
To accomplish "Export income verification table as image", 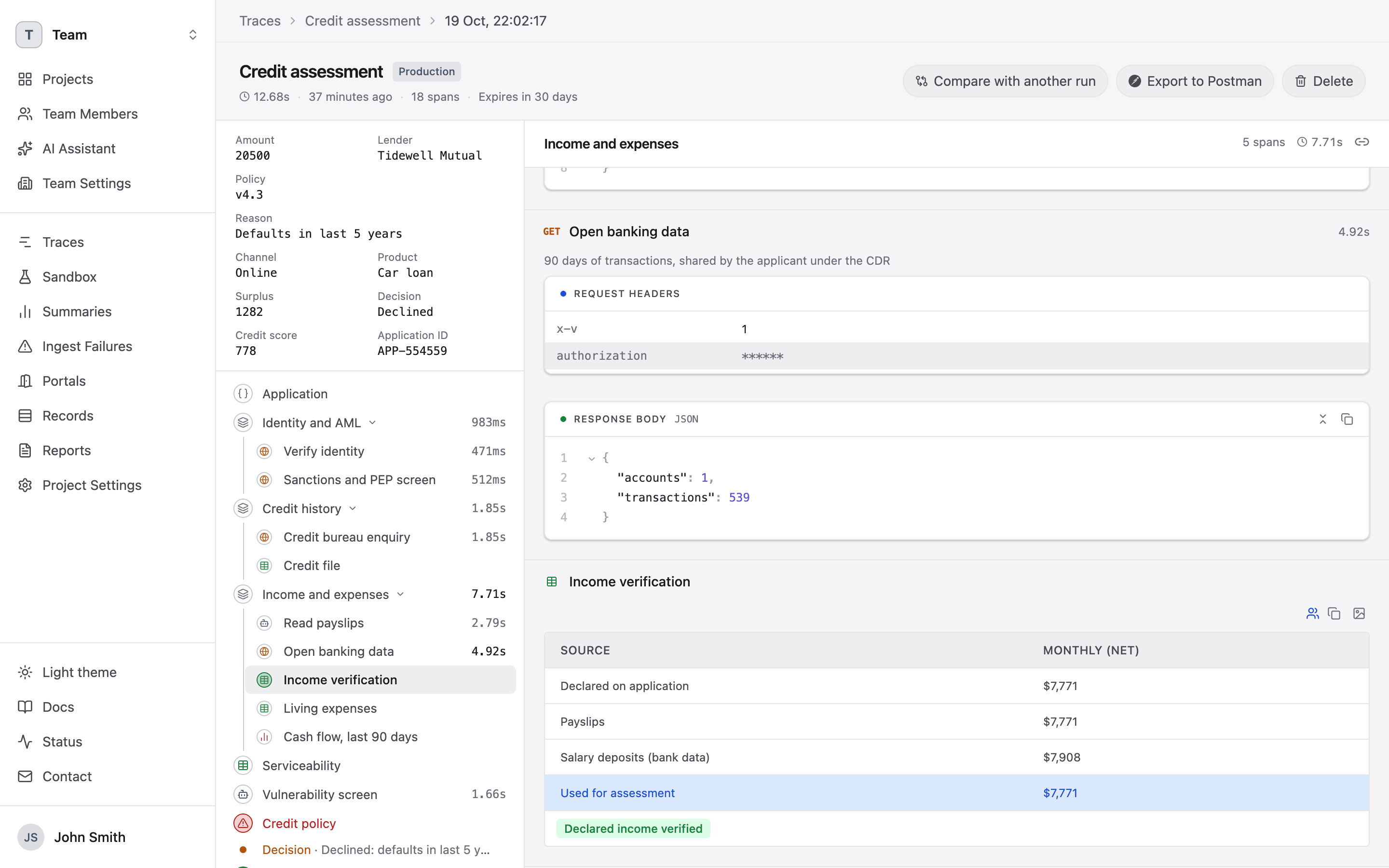I will pyautogui.click(x=1359, y=613).
